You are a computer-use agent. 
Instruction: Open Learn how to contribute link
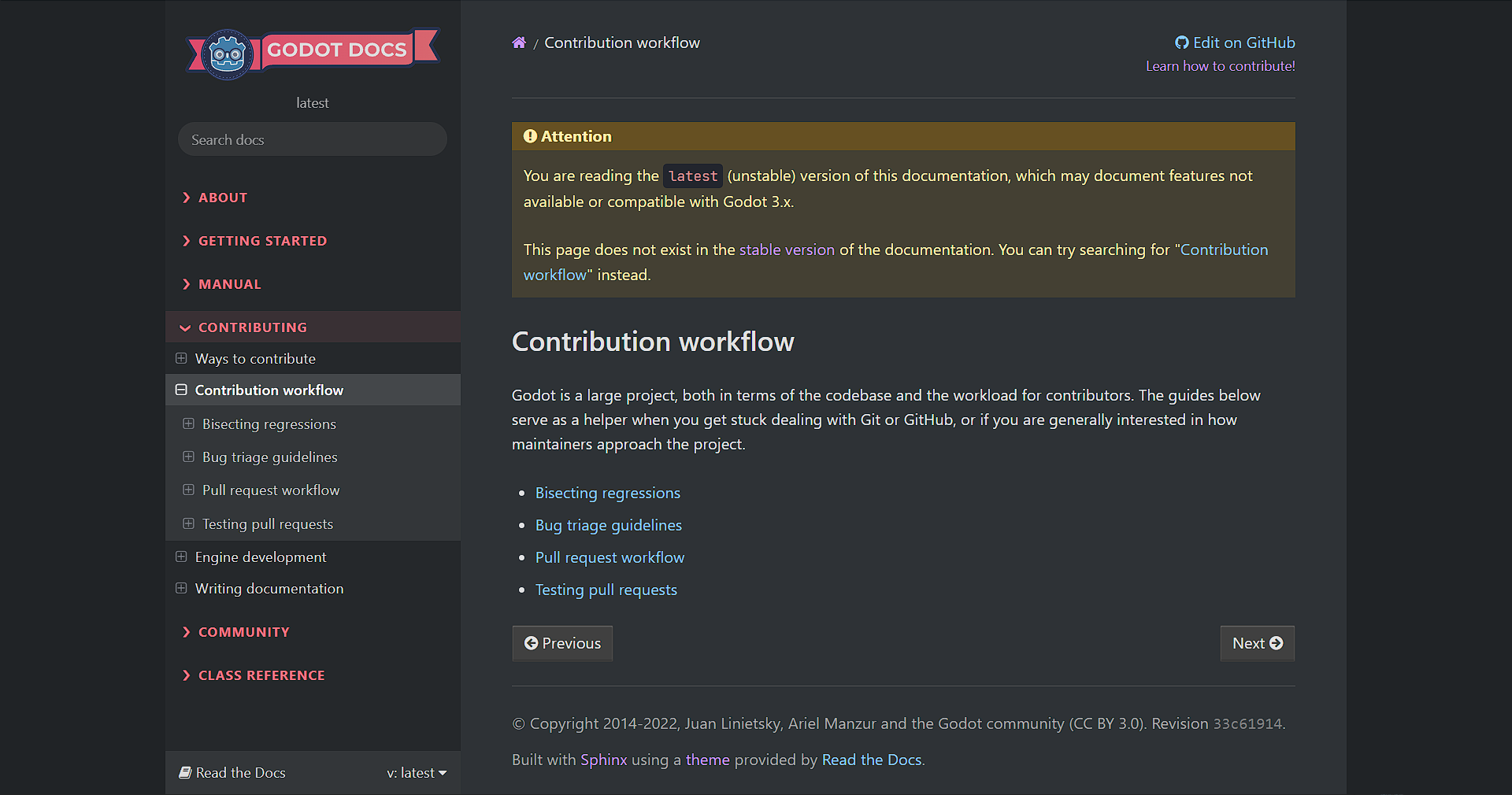click(1220, 66)
